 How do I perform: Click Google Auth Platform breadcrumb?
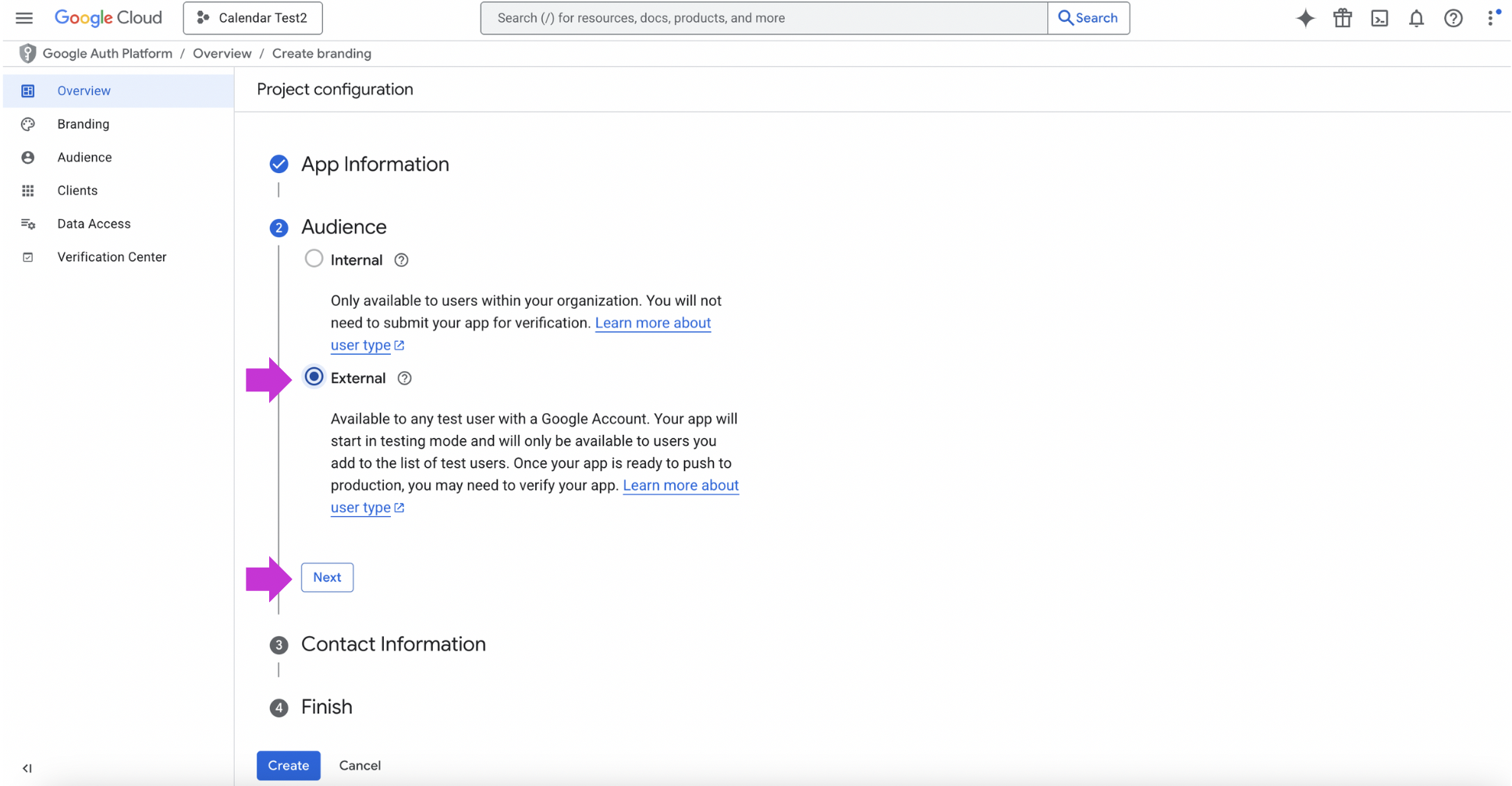coord(108,53)
